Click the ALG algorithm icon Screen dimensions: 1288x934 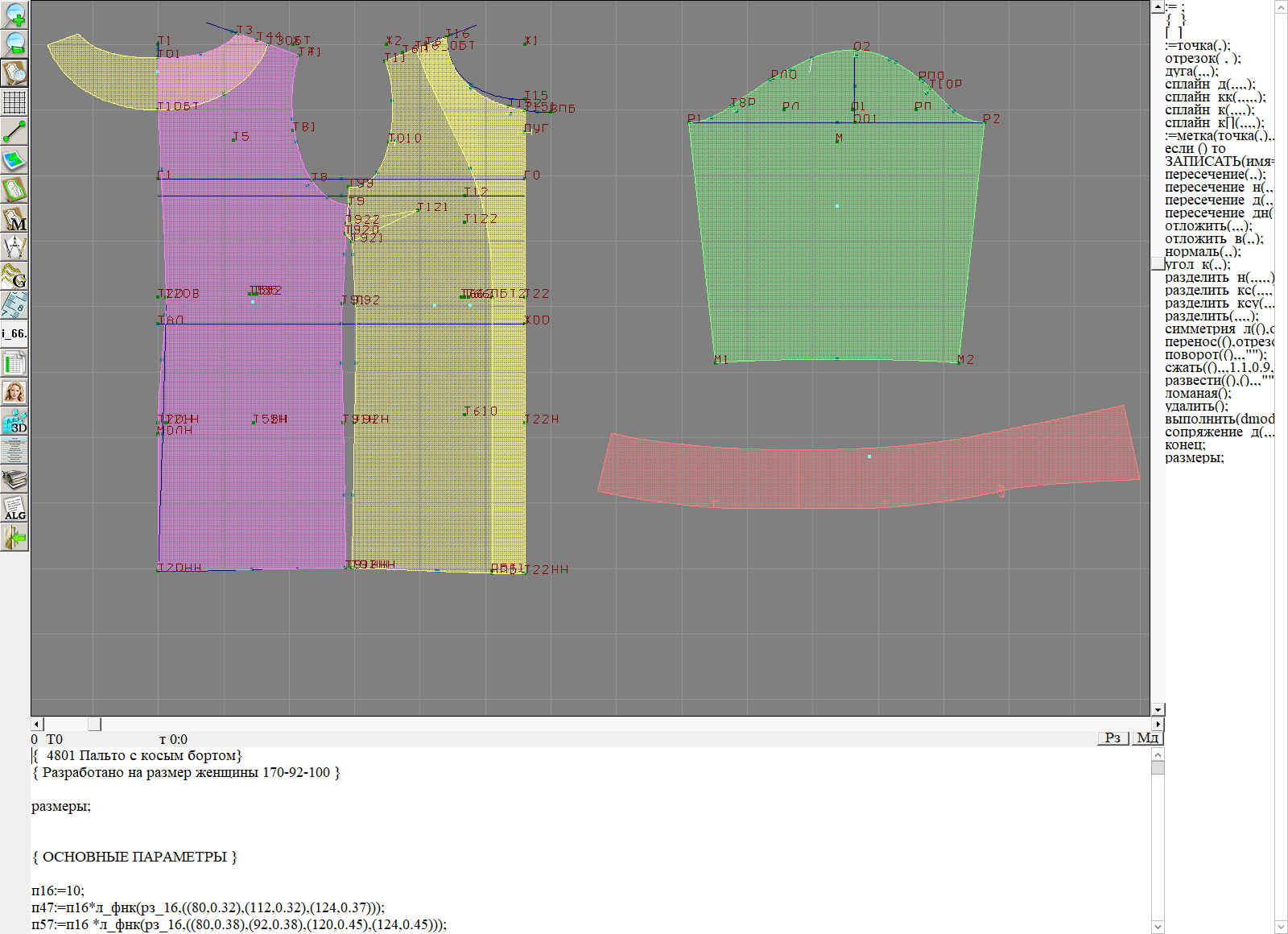[14, 508]
